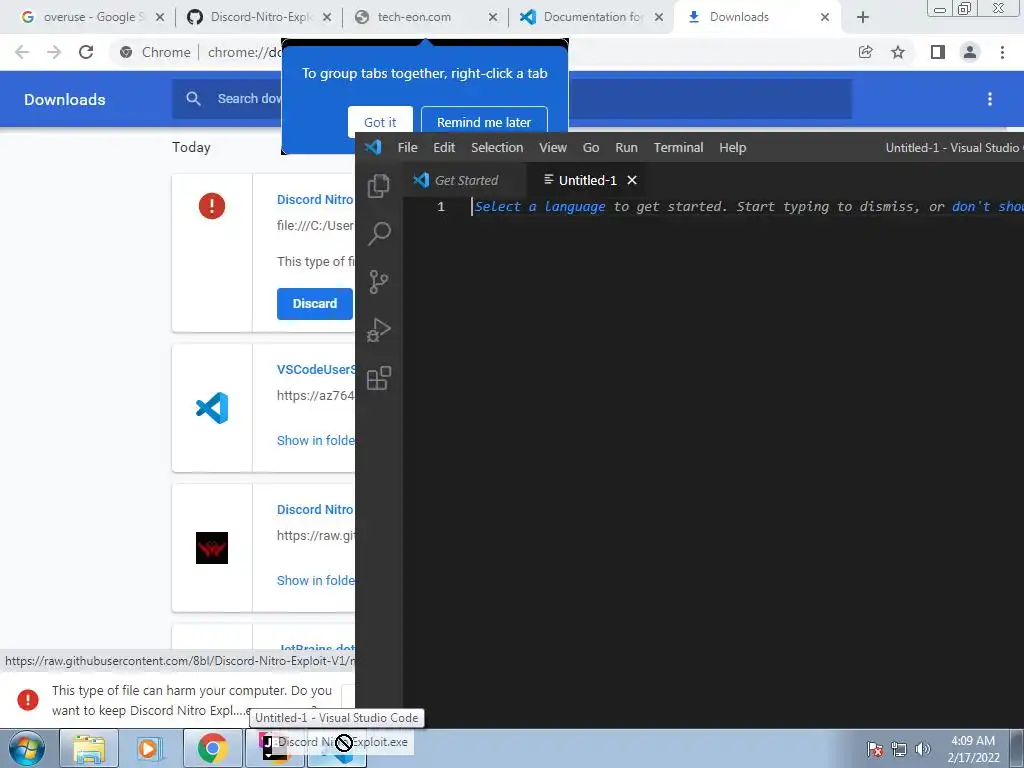1024x768 pixels.
Task: Bookmark this tab with star icon
Action: [x=898, y=52]
